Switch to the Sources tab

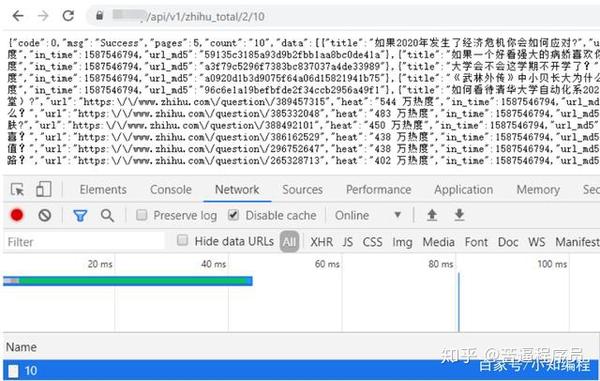click(302, 189)
